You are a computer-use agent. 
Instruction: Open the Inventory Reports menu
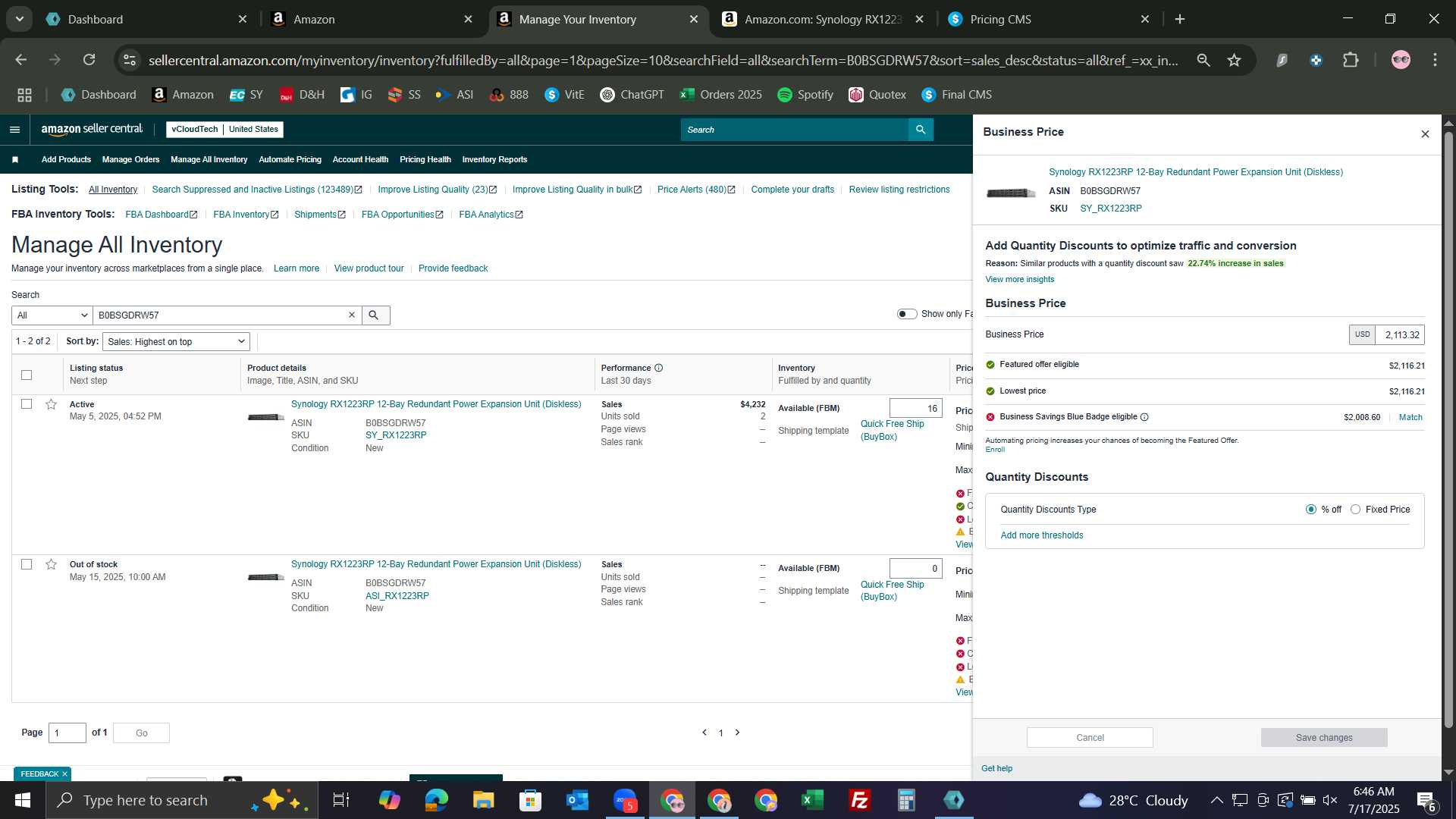[494, 160]
